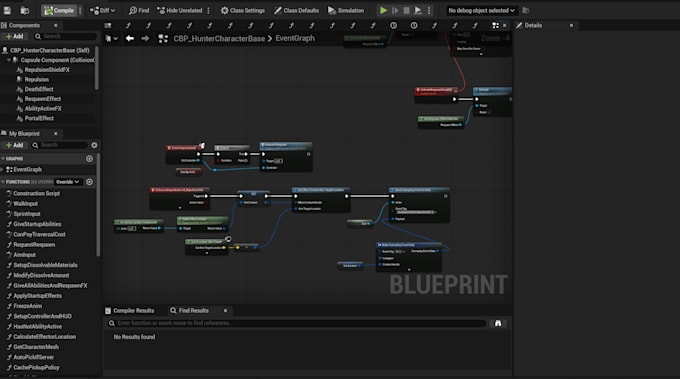Click the Eject/skip playback button
The height and width of the screenshot is (379, 680).
point(418,10)
